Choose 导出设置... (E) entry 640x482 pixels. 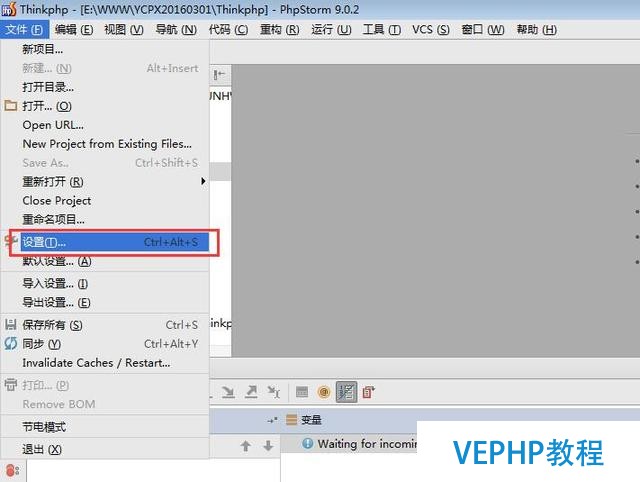105,302
